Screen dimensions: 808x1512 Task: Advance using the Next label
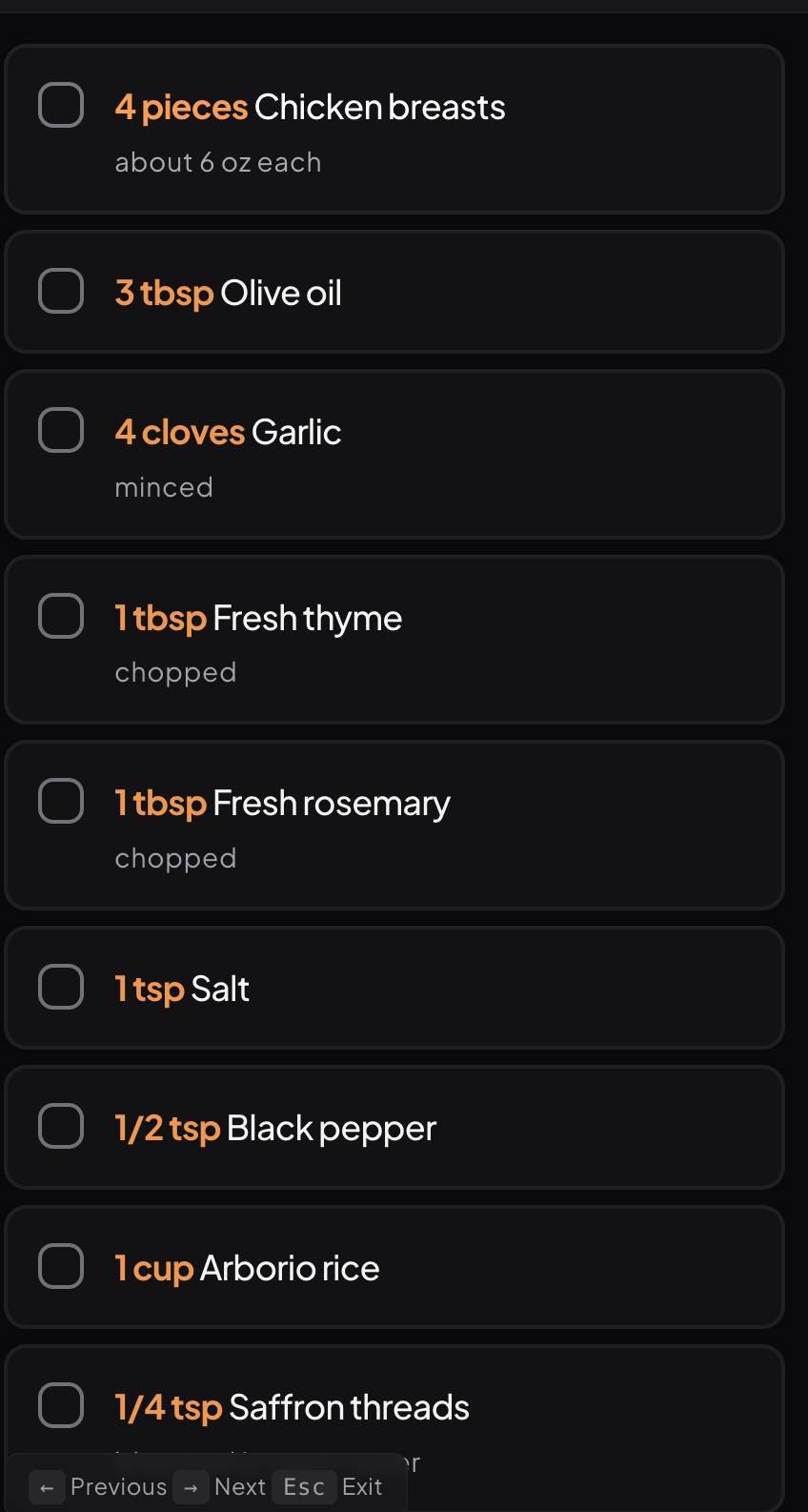click(240, 1487)
